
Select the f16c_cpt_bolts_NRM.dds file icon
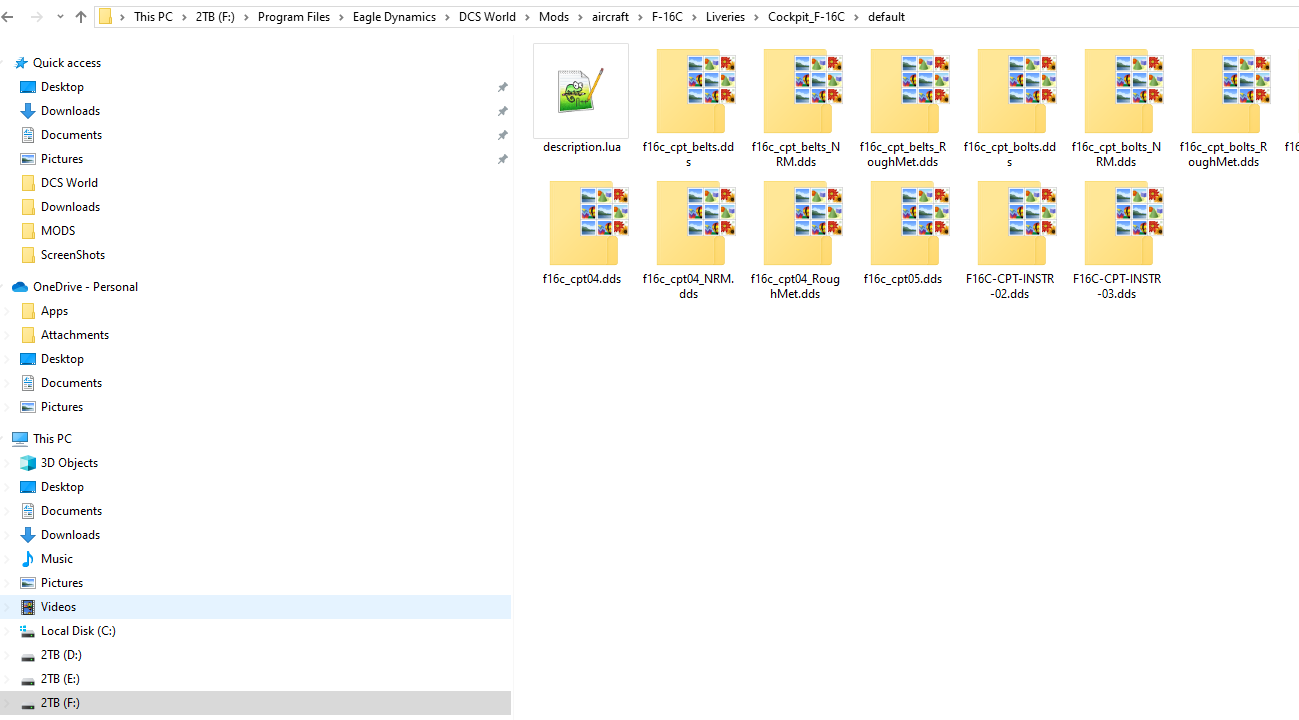tap(1123, 91)
